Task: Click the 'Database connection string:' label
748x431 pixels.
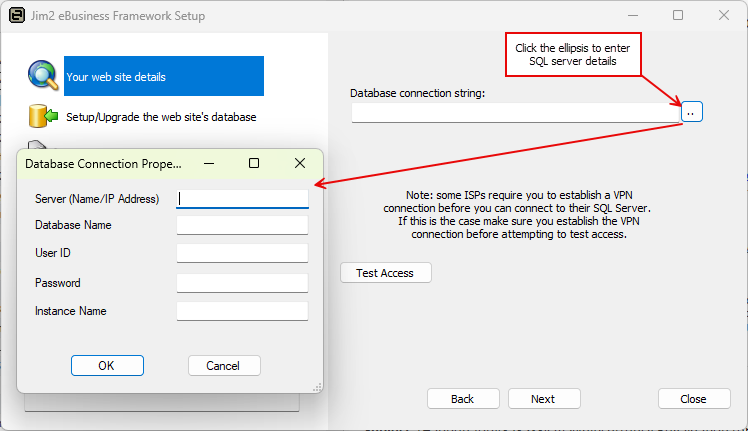Action: [417, 93]
